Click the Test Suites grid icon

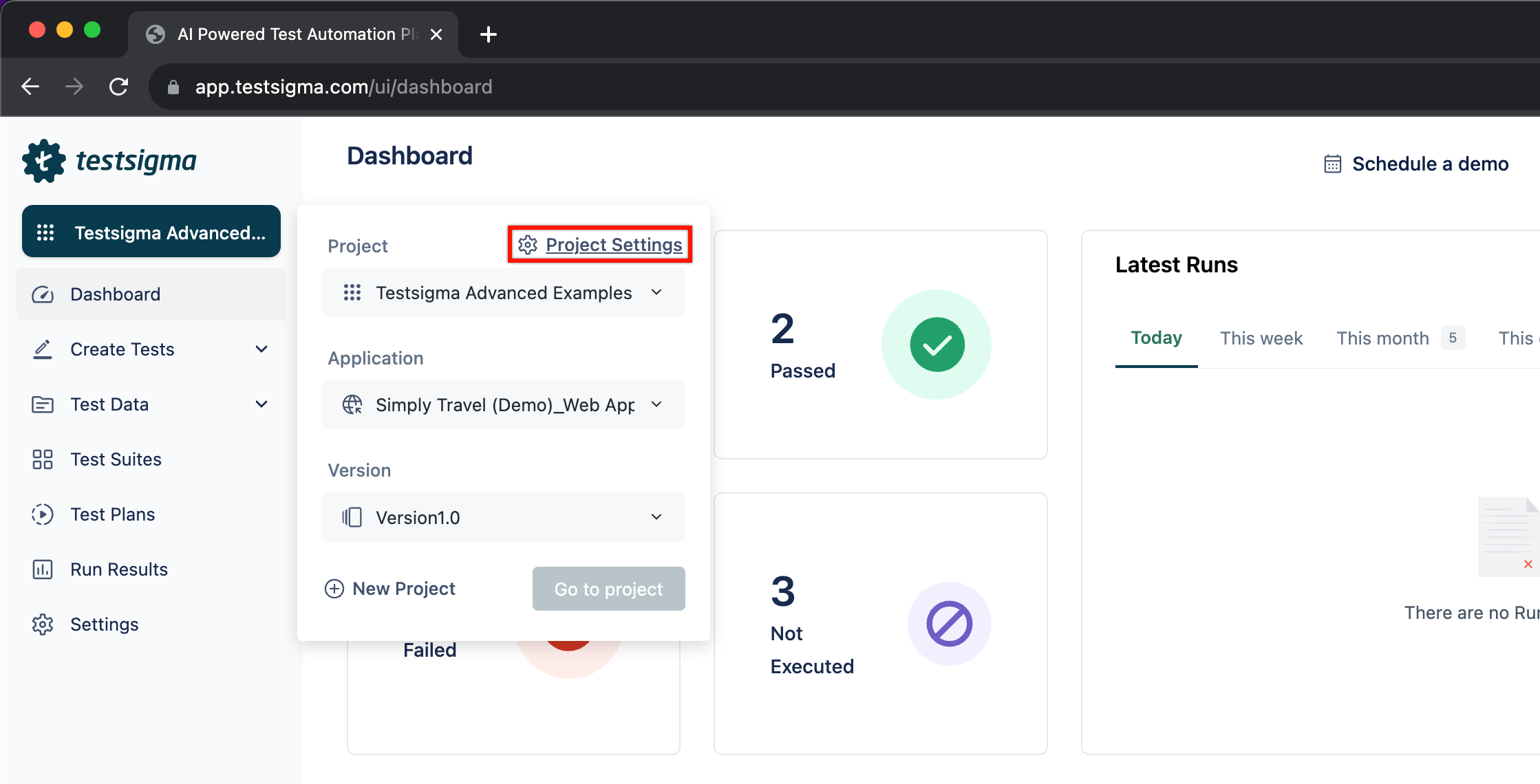[x=43, y=459]
